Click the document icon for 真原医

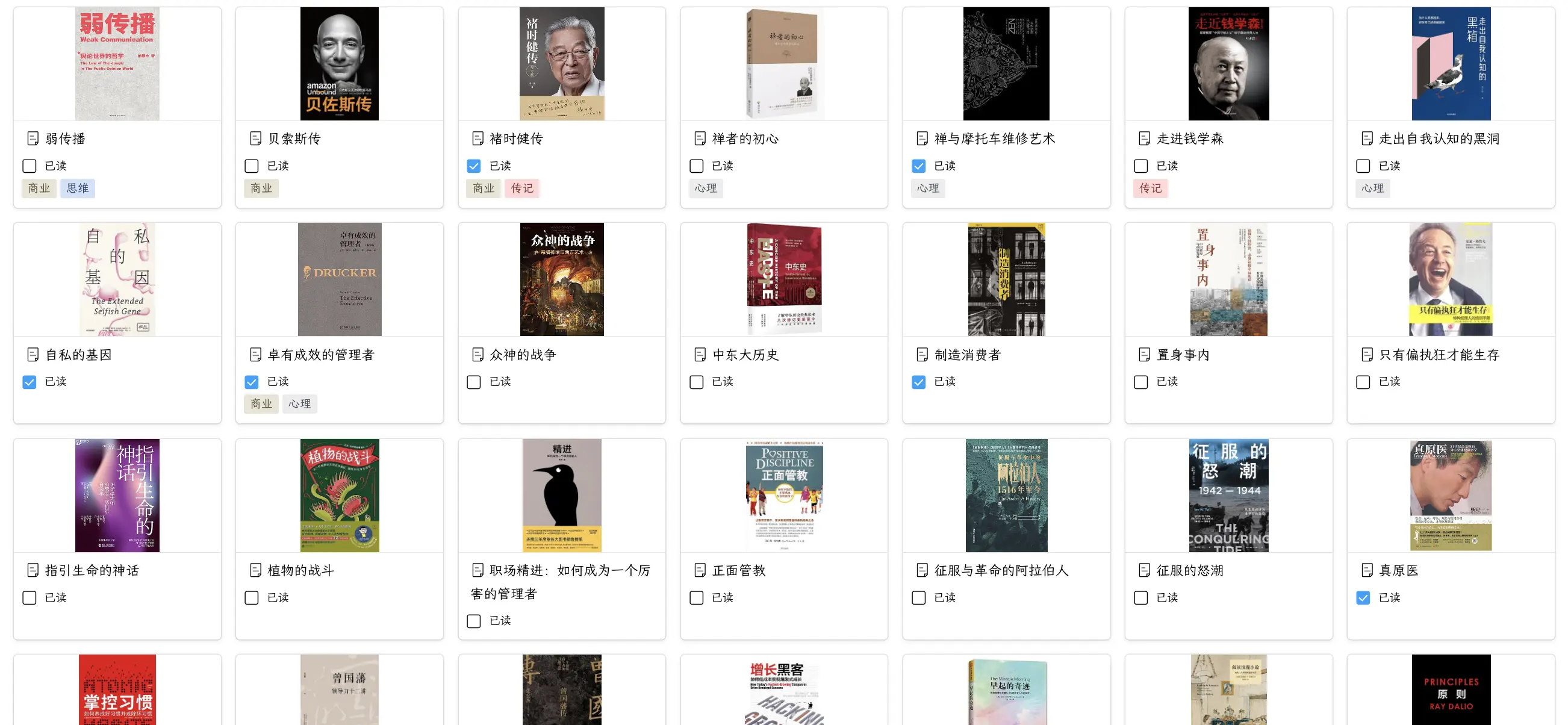(1367, 570)
